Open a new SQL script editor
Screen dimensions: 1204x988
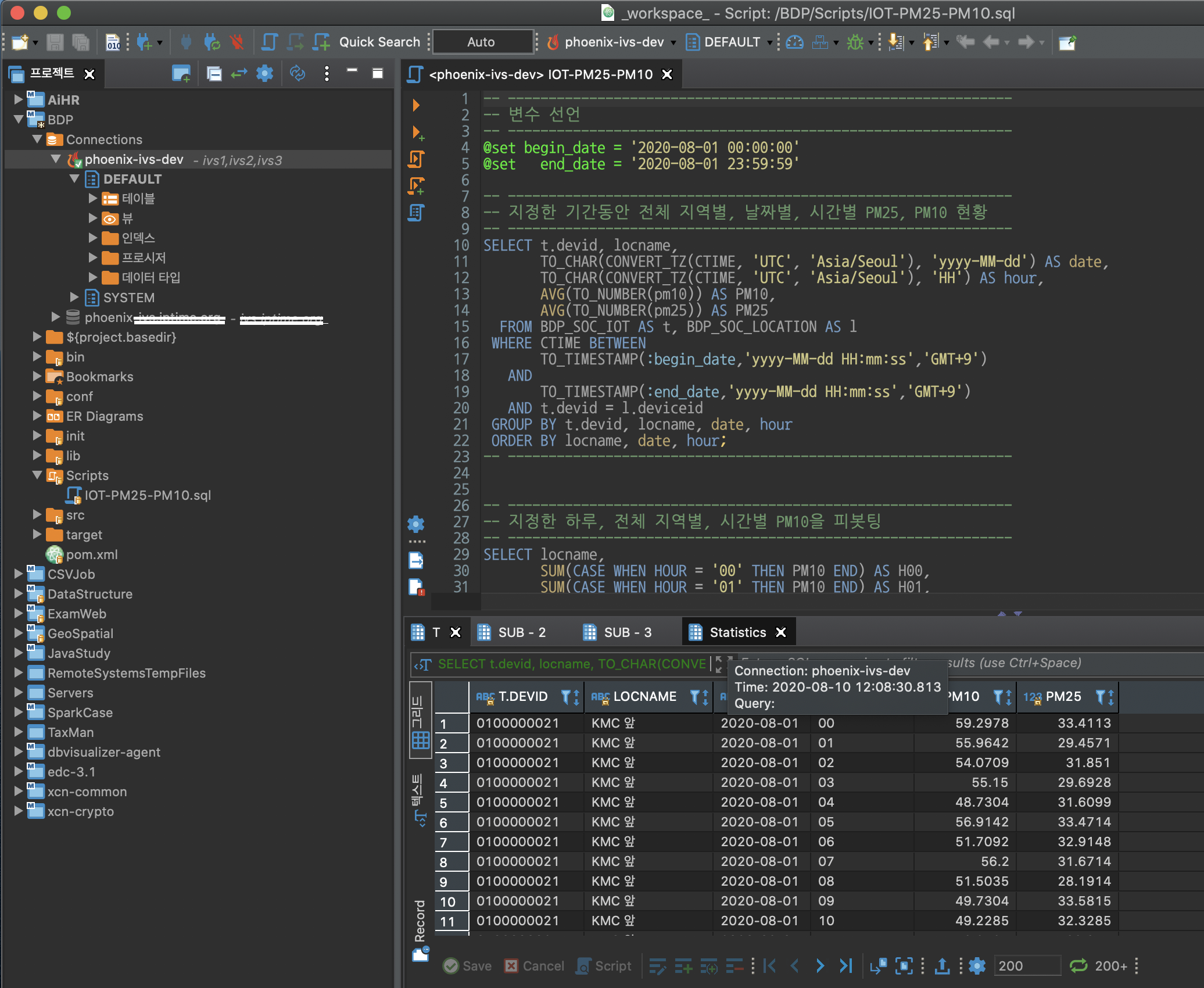[321, 42]
